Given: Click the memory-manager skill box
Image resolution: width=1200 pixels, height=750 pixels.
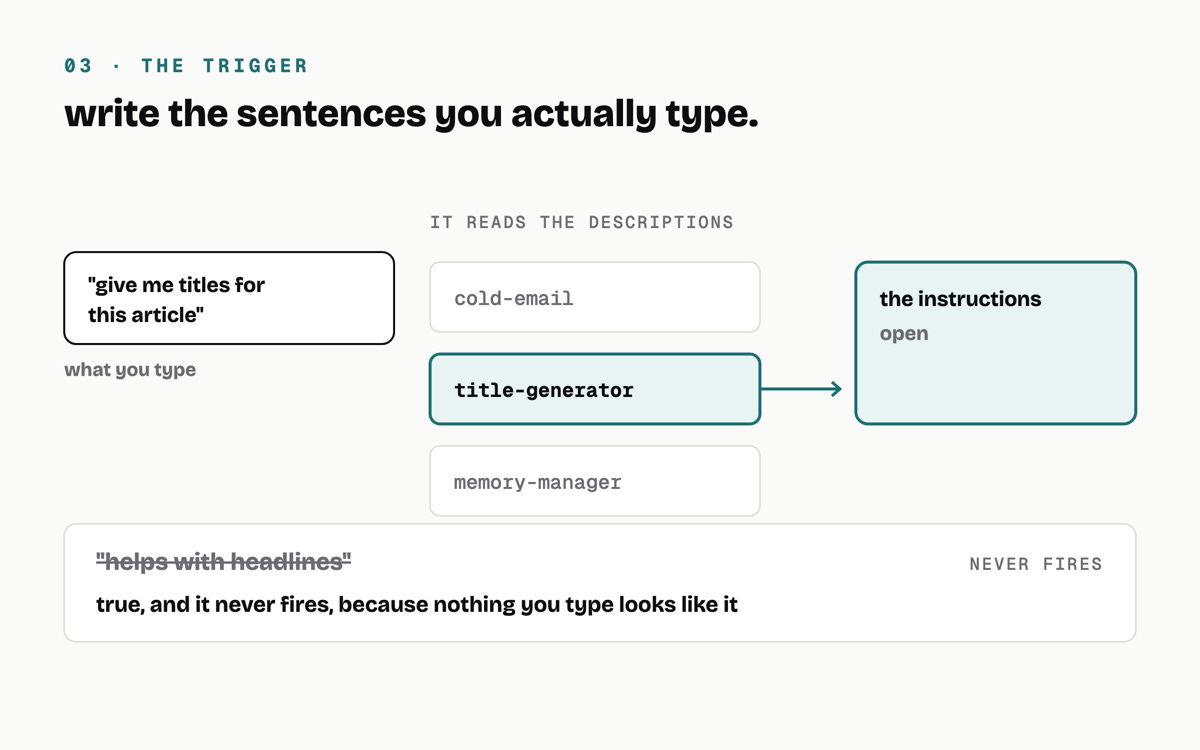Looking at the screenshot, I should click(595, 481).
